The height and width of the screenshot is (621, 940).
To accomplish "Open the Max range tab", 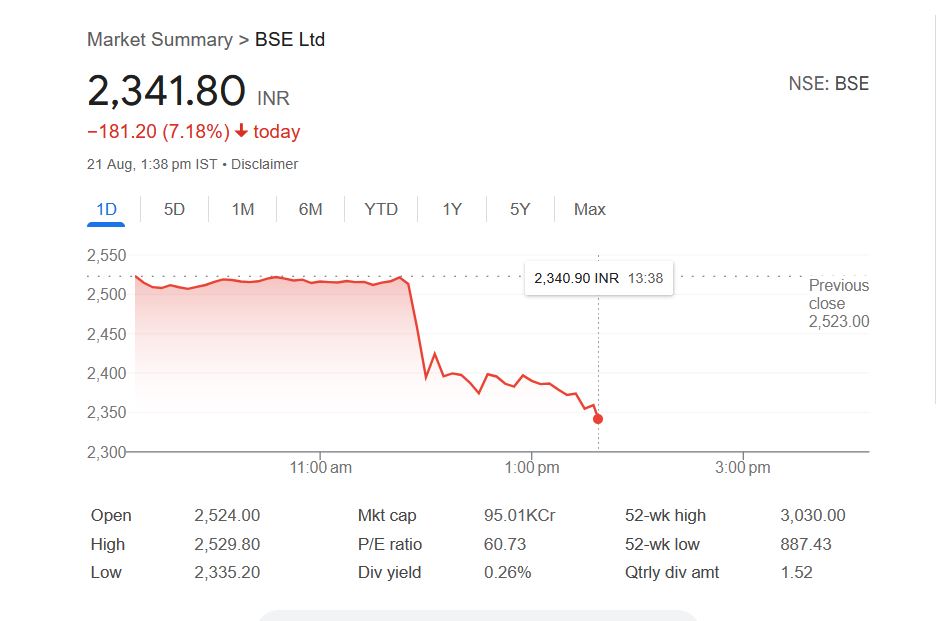I will (590, 209).
